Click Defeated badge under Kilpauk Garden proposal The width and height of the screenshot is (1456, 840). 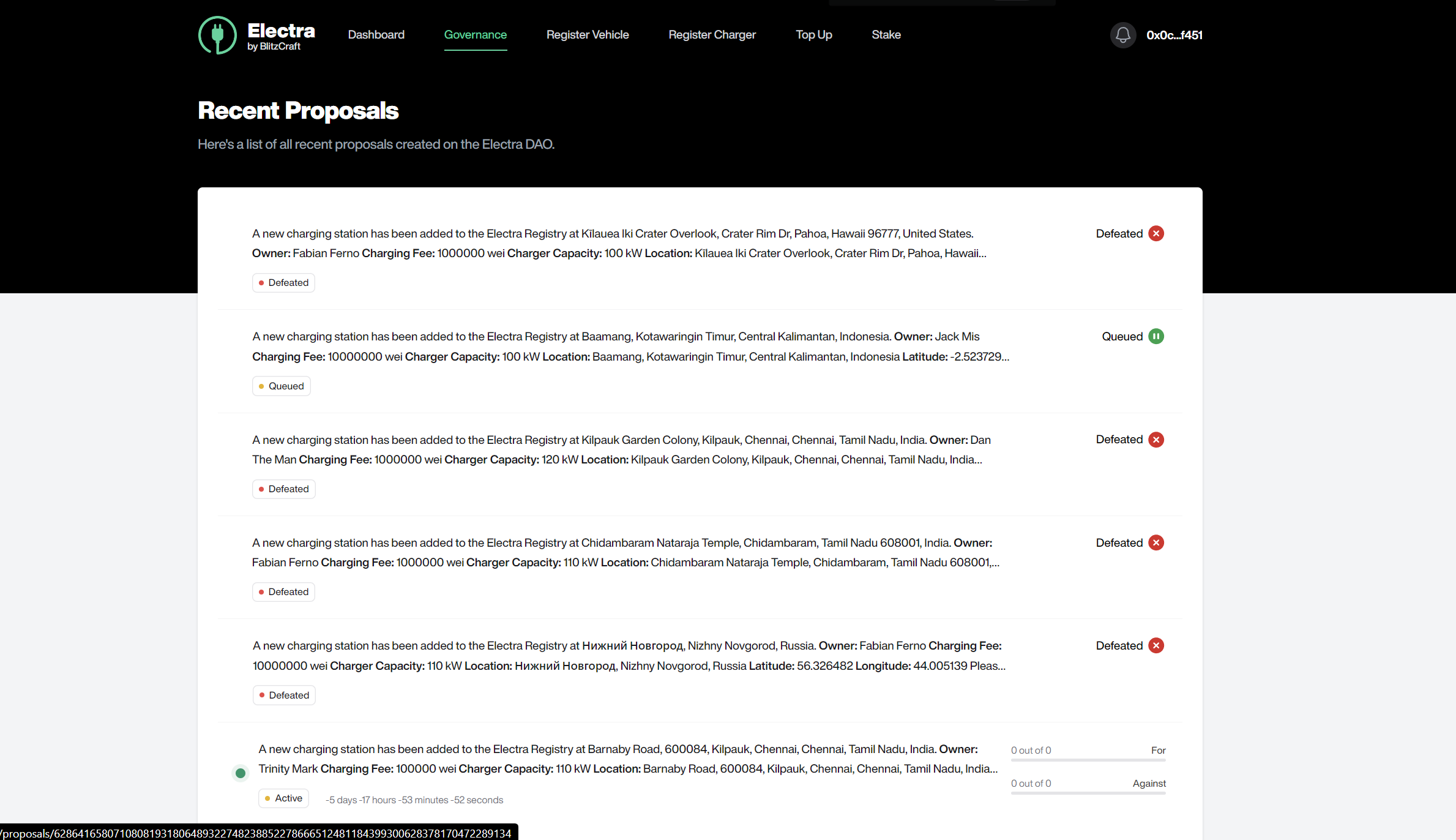click(x=283, y=489)
